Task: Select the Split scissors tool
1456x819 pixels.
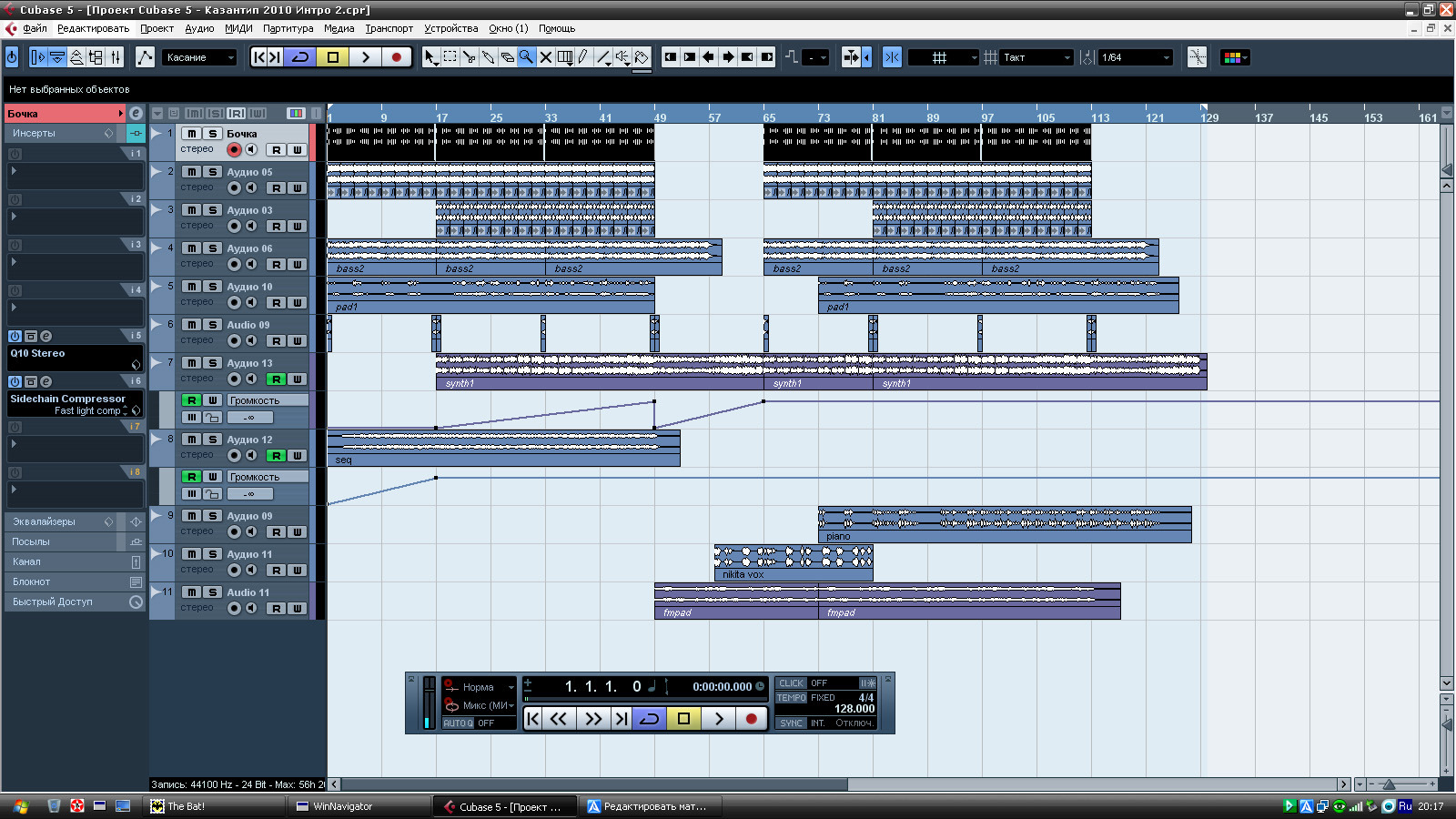Action: tap(469, 57)
